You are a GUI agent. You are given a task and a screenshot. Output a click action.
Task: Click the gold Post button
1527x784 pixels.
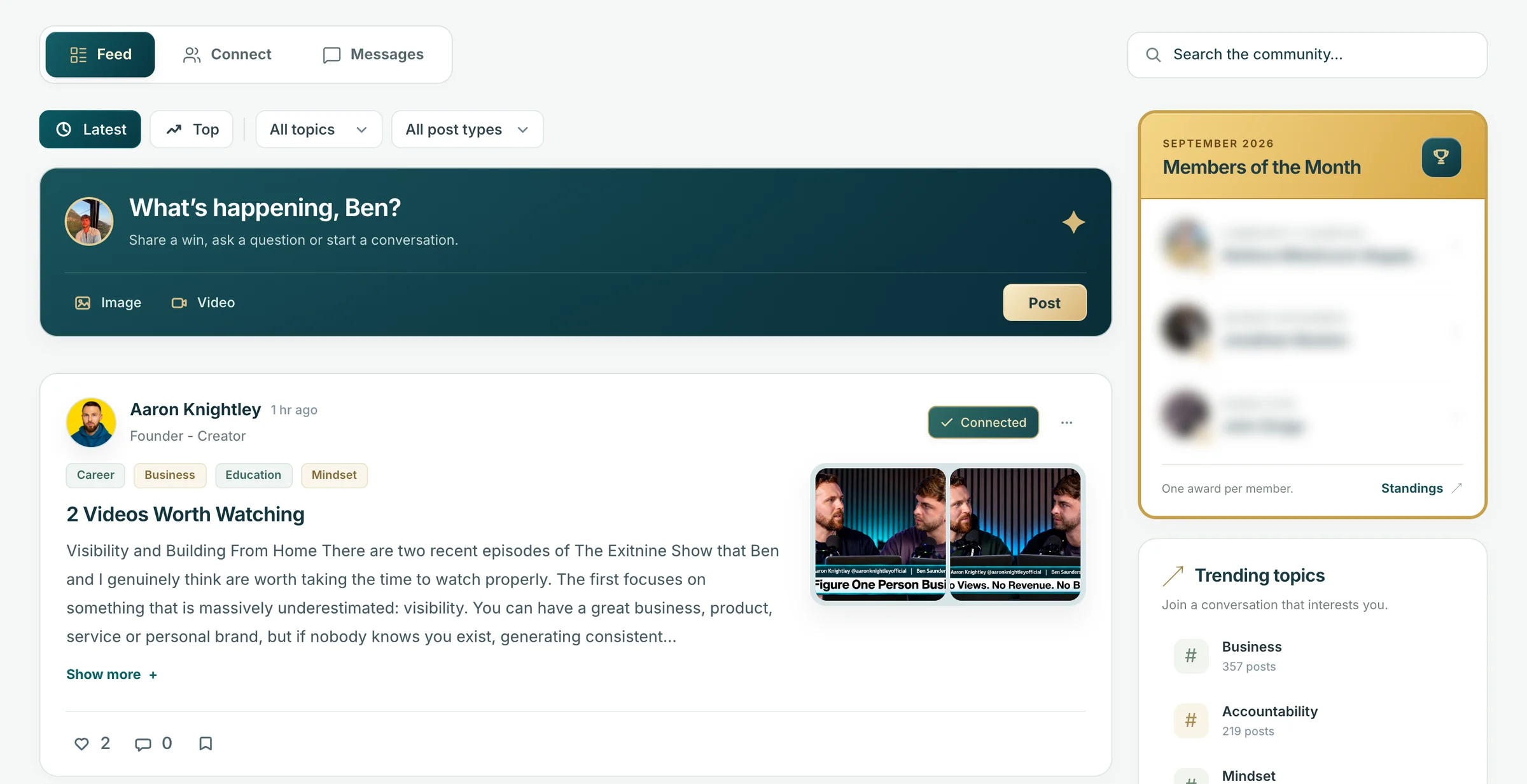coord(1045,303)
